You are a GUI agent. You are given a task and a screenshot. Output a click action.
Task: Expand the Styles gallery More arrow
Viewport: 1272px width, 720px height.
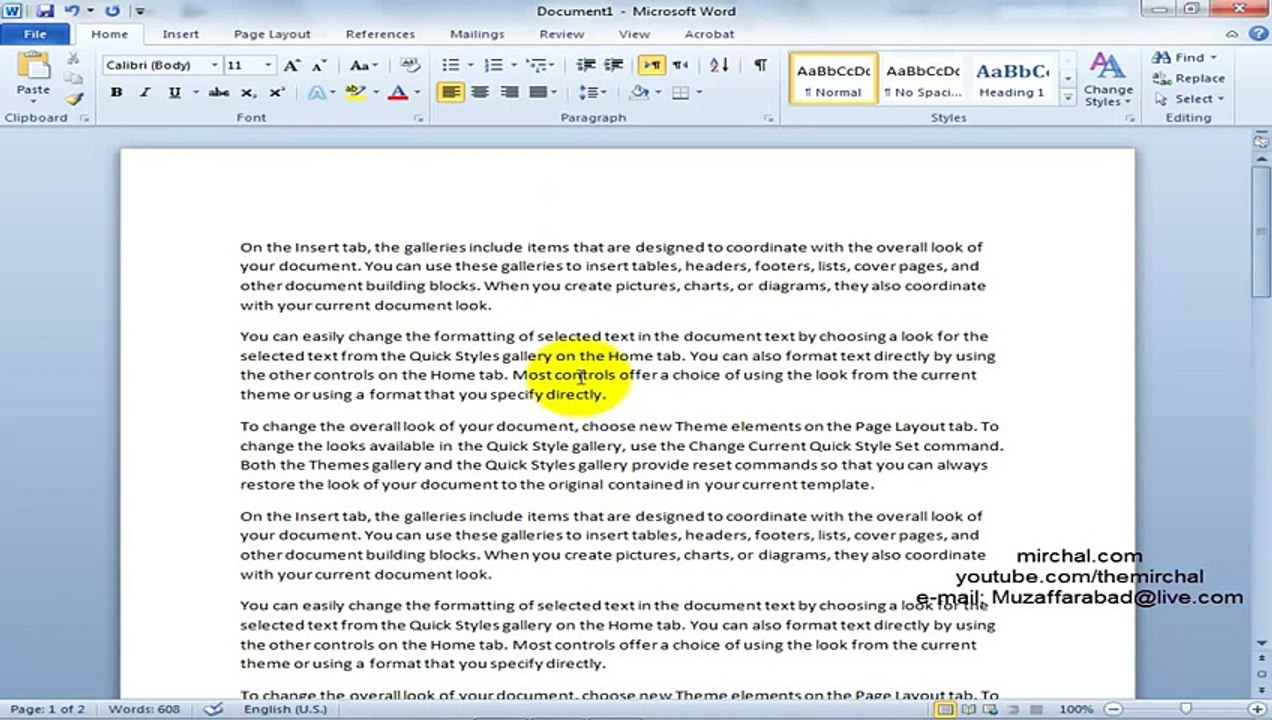pyautogui.click(x=1068, y=98)
